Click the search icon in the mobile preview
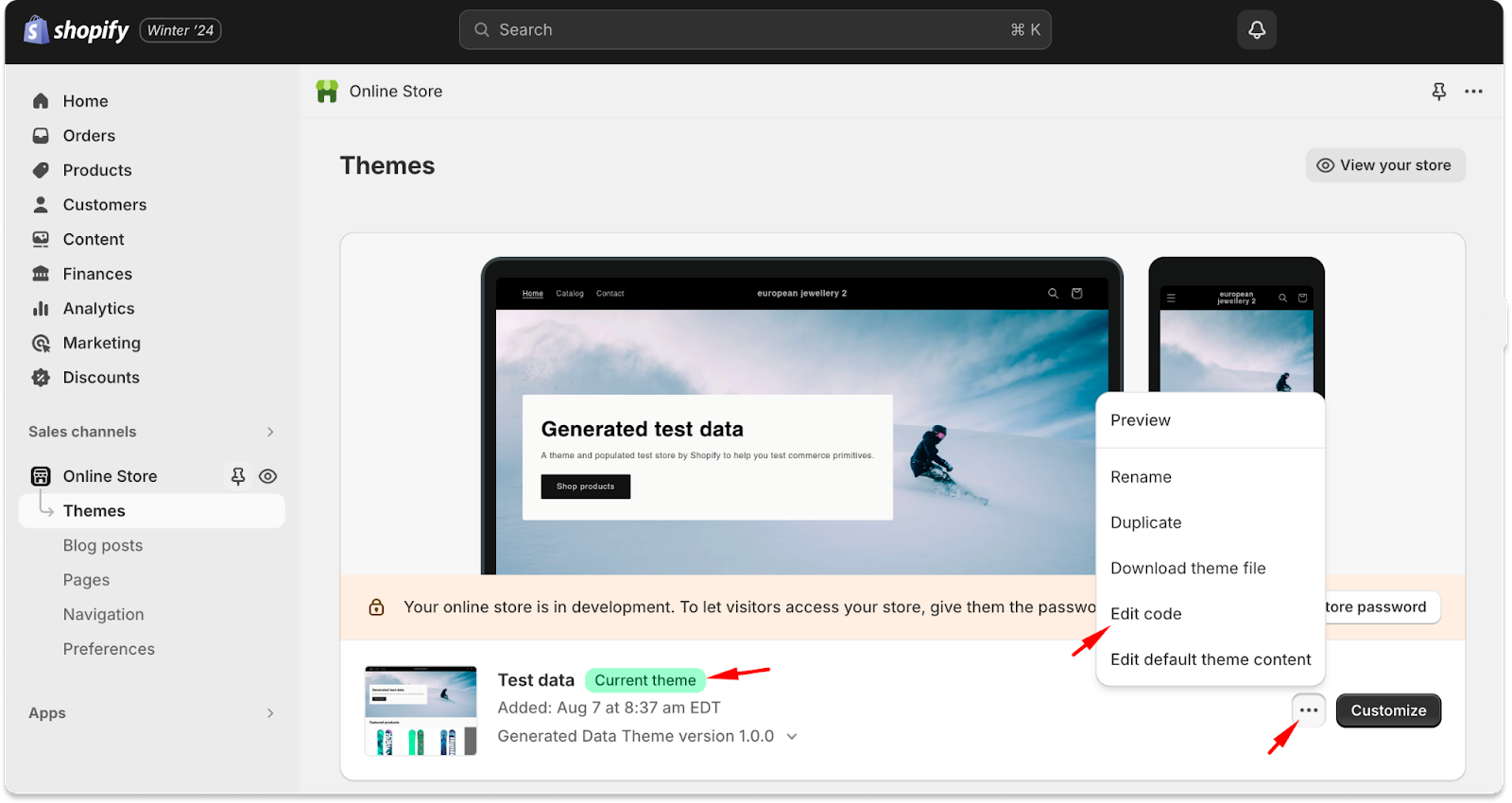The image size is (1512, 803). (x=1282, y=298)
